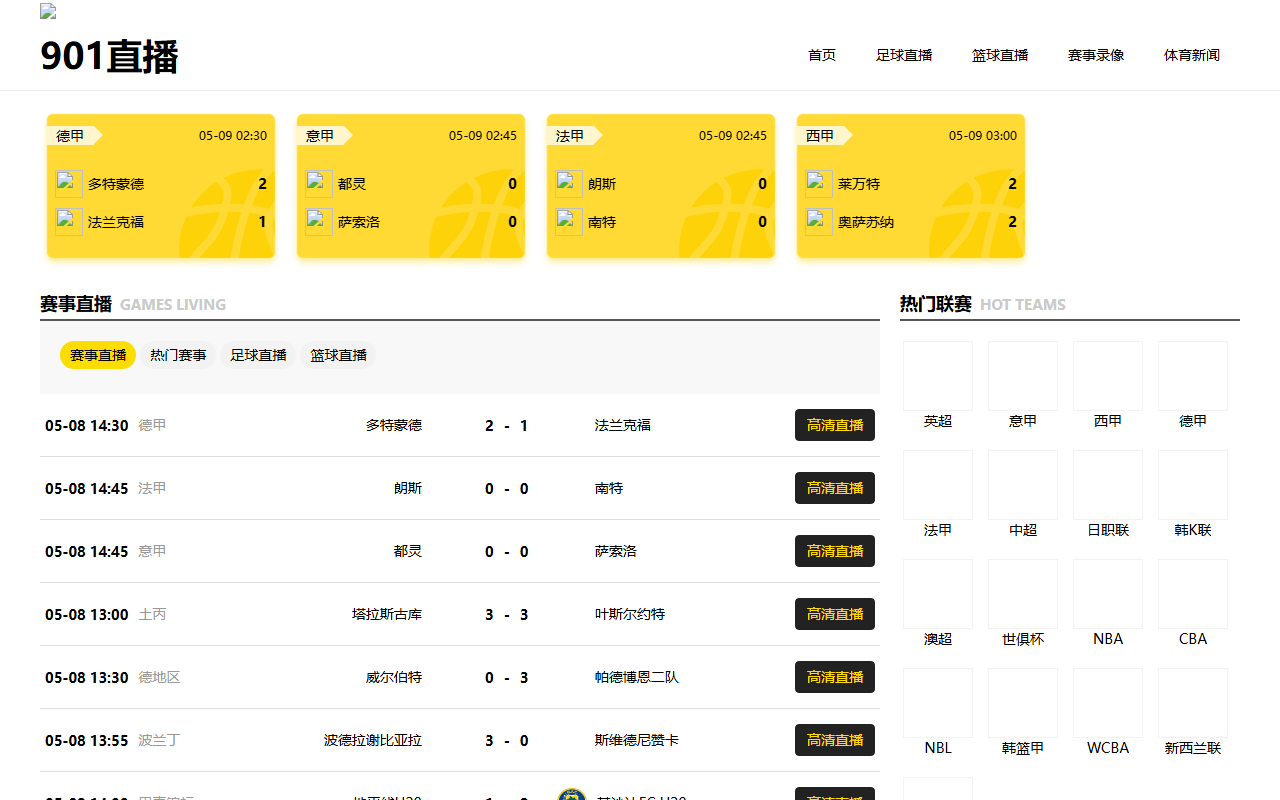Click the 法兰克福 team logo in 德甲 card
1280x800 pixels.
tap(69, 222)
